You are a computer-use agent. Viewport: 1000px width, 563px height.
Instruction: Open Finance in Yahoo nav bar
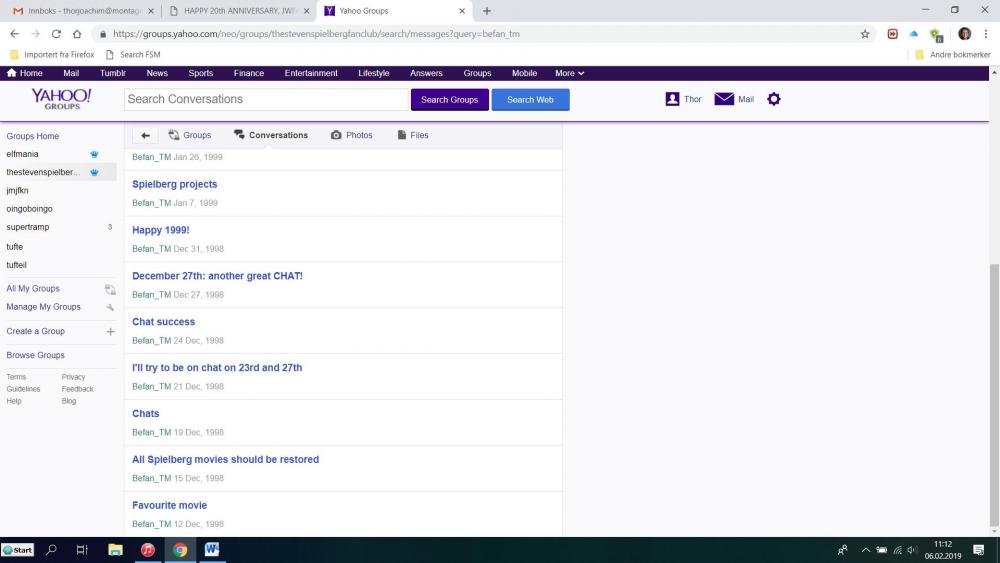click(x=249, y=73)
